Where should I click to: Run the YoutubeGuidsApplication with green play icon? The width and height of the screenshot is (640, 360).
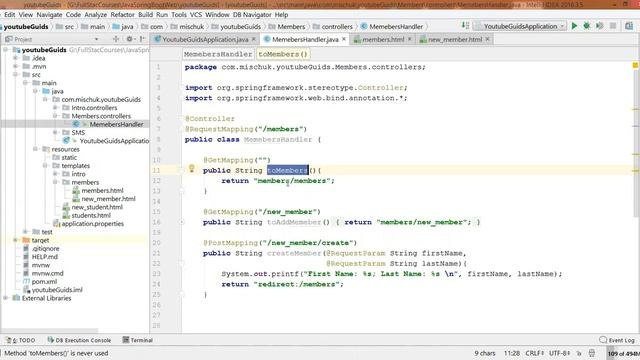point(574,26)
